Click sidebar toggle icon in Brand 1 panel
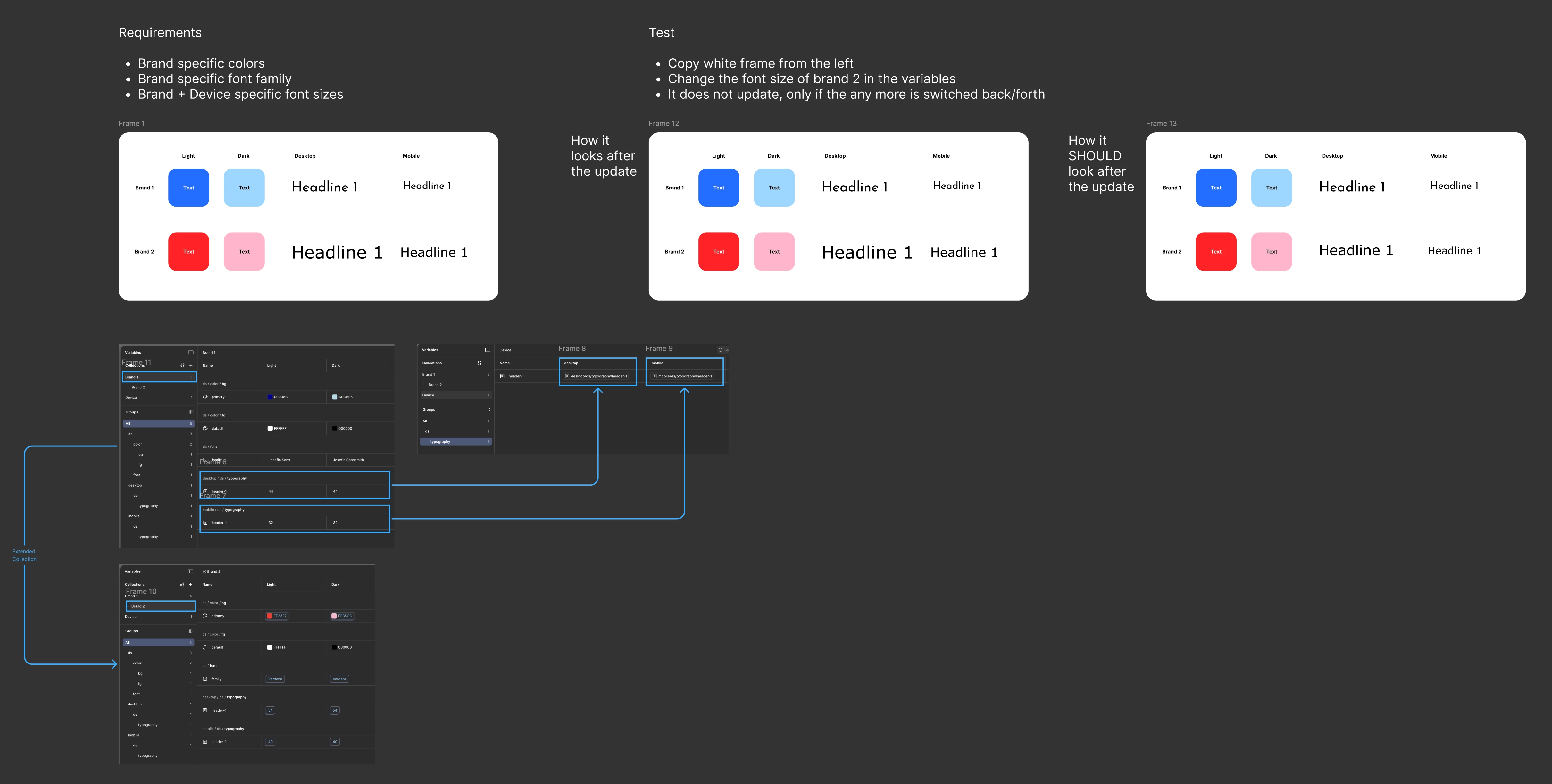1552x784 pixels. pyautogui.click(x=190, y=353)
